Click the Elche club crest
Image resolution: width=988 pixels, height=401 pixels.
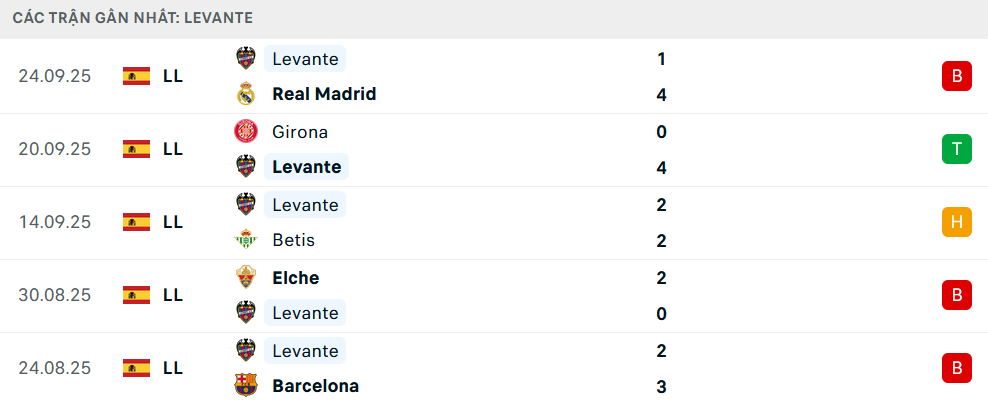[245, 277]
